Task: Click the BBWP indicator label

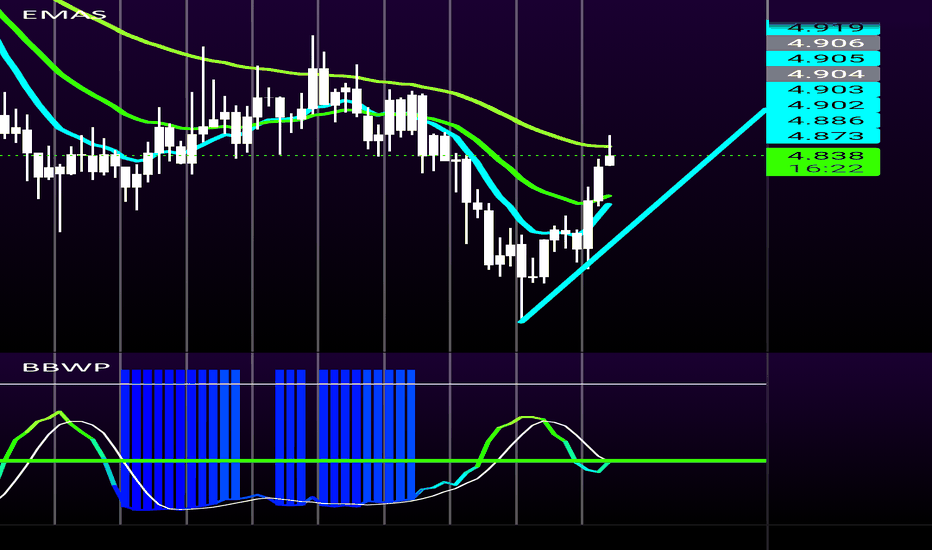Action: [x=67, y=367]
